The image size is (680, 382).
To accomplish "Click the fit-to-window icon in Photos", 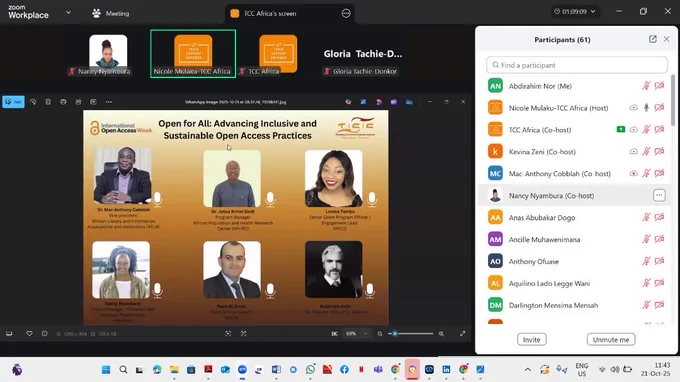I will tap(228, 333).
